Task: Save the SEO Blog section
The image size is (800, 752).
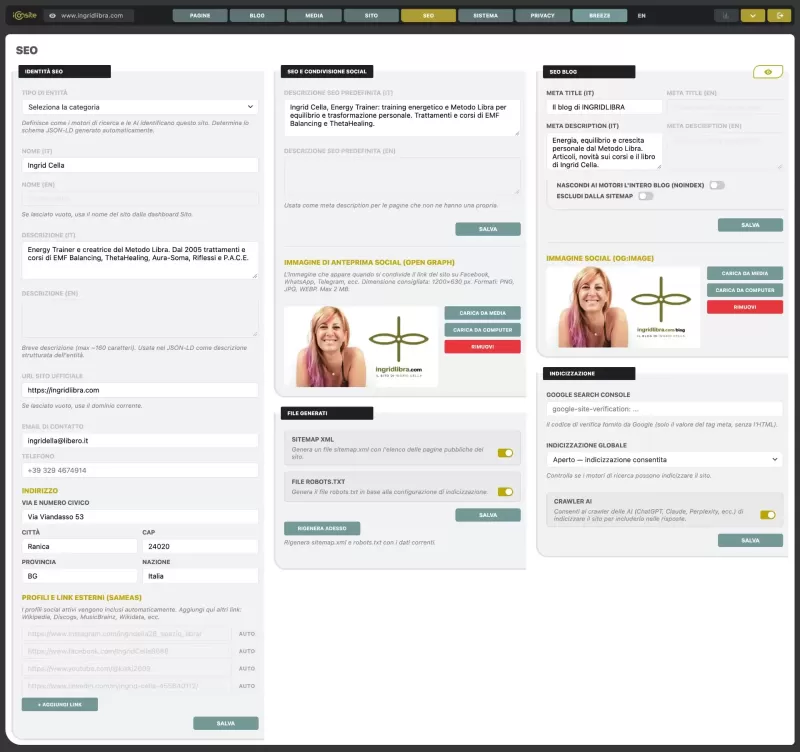Action: coord(750,225)
